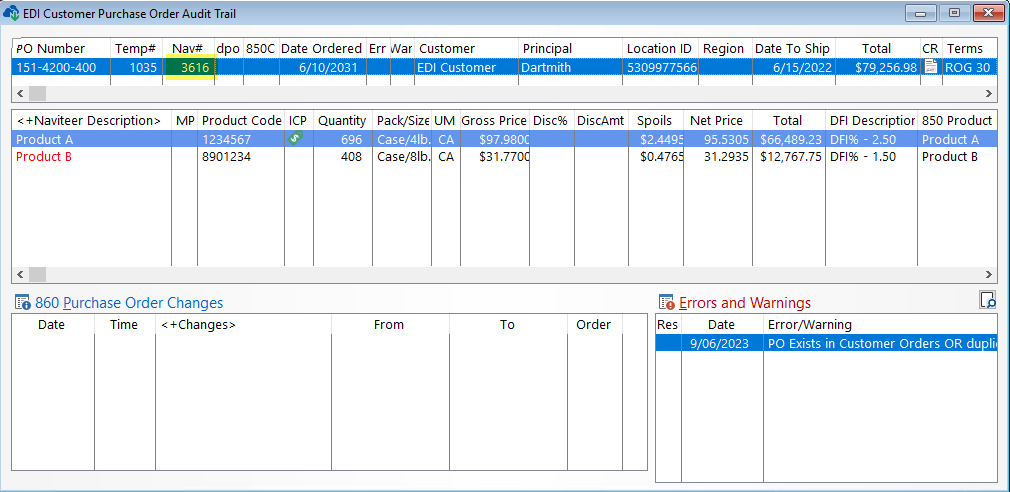The height and width of the screenshot is (492, 1010).
Task: Click the Location ID column header
Action: pos(659,48)
